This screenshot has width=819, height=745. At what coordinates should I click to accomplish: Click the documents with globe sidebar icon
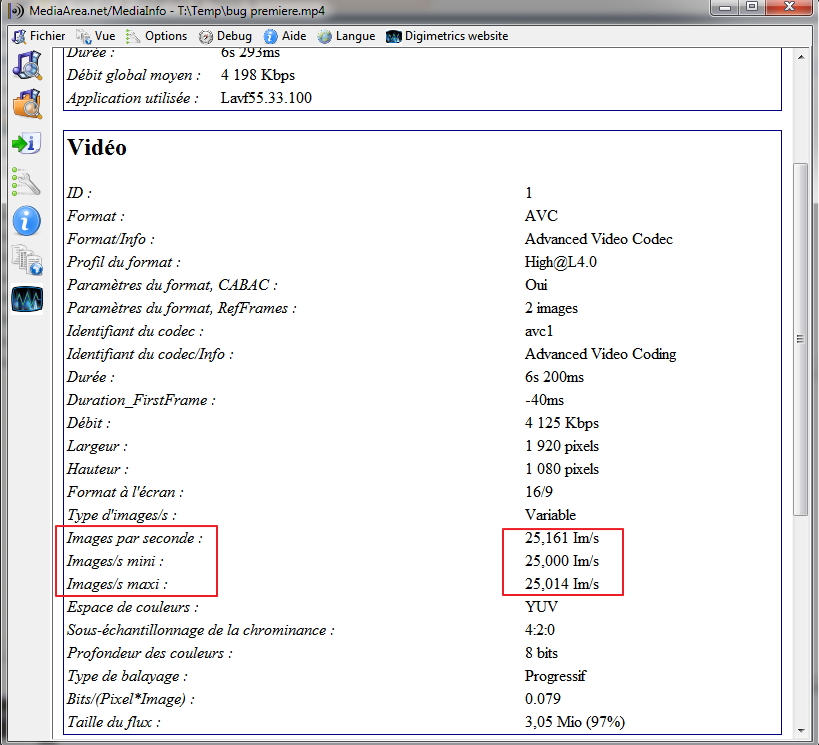27,260
